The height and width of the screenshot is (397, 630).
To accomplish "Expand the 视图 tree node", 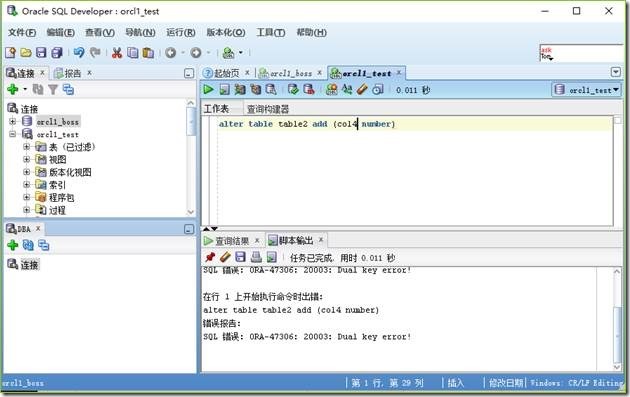I will click(x=27, y=160).
